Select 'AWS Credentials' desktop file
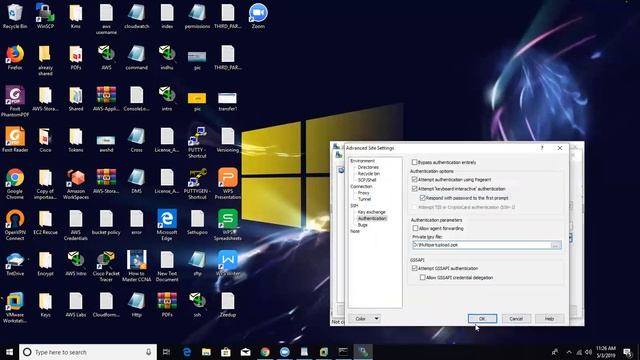The width and height of the screenshot is (640, 360). pyautogui.click(x=76, y=225)
